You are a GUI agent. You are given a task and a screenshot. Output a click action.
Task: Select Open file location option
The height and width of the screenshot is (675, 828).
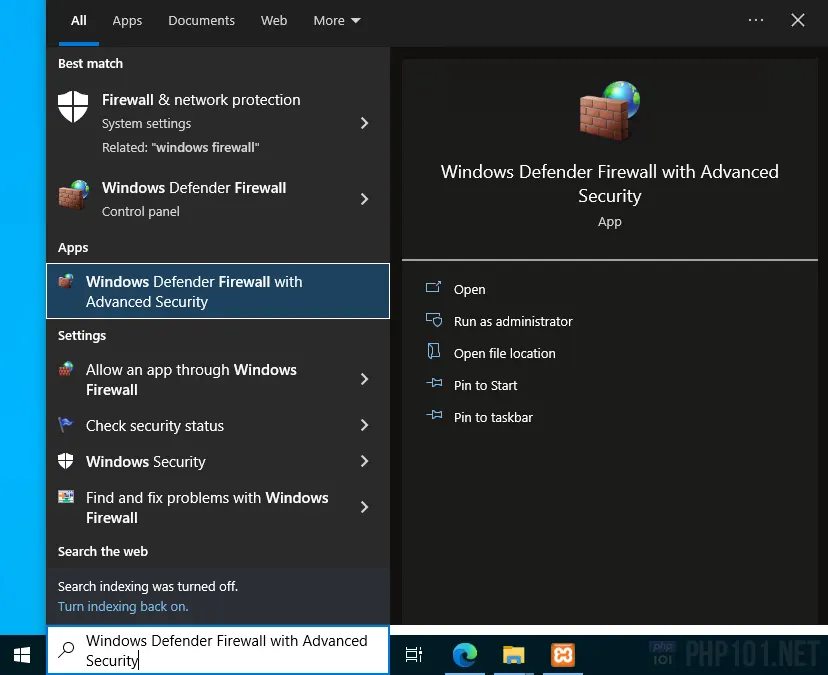coord(504,353)
